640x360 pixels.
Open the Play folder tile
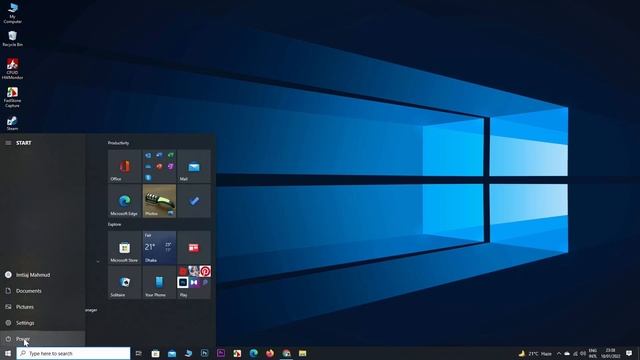pos(194,282)
